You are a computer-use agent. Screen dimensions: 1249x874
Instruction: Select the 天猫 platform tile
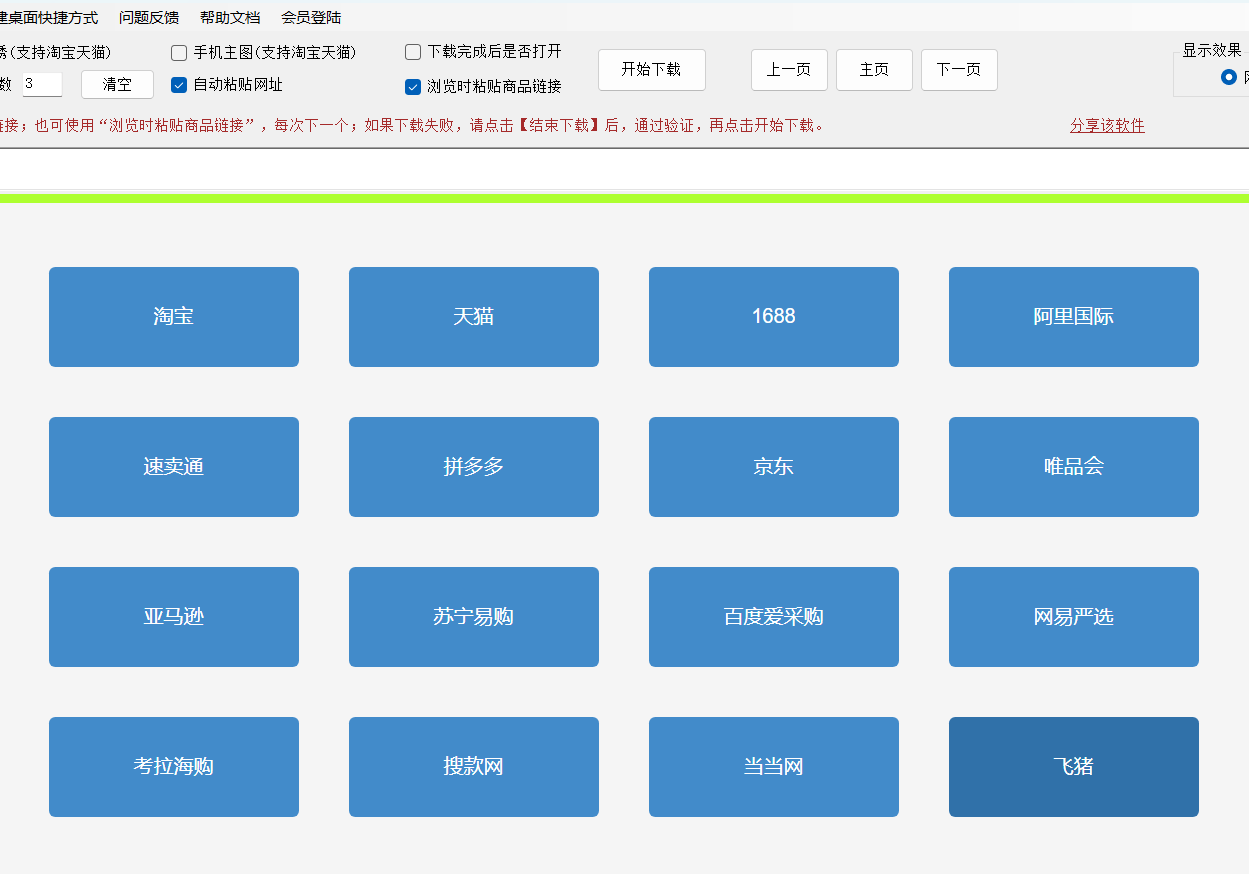click(473, 316)
